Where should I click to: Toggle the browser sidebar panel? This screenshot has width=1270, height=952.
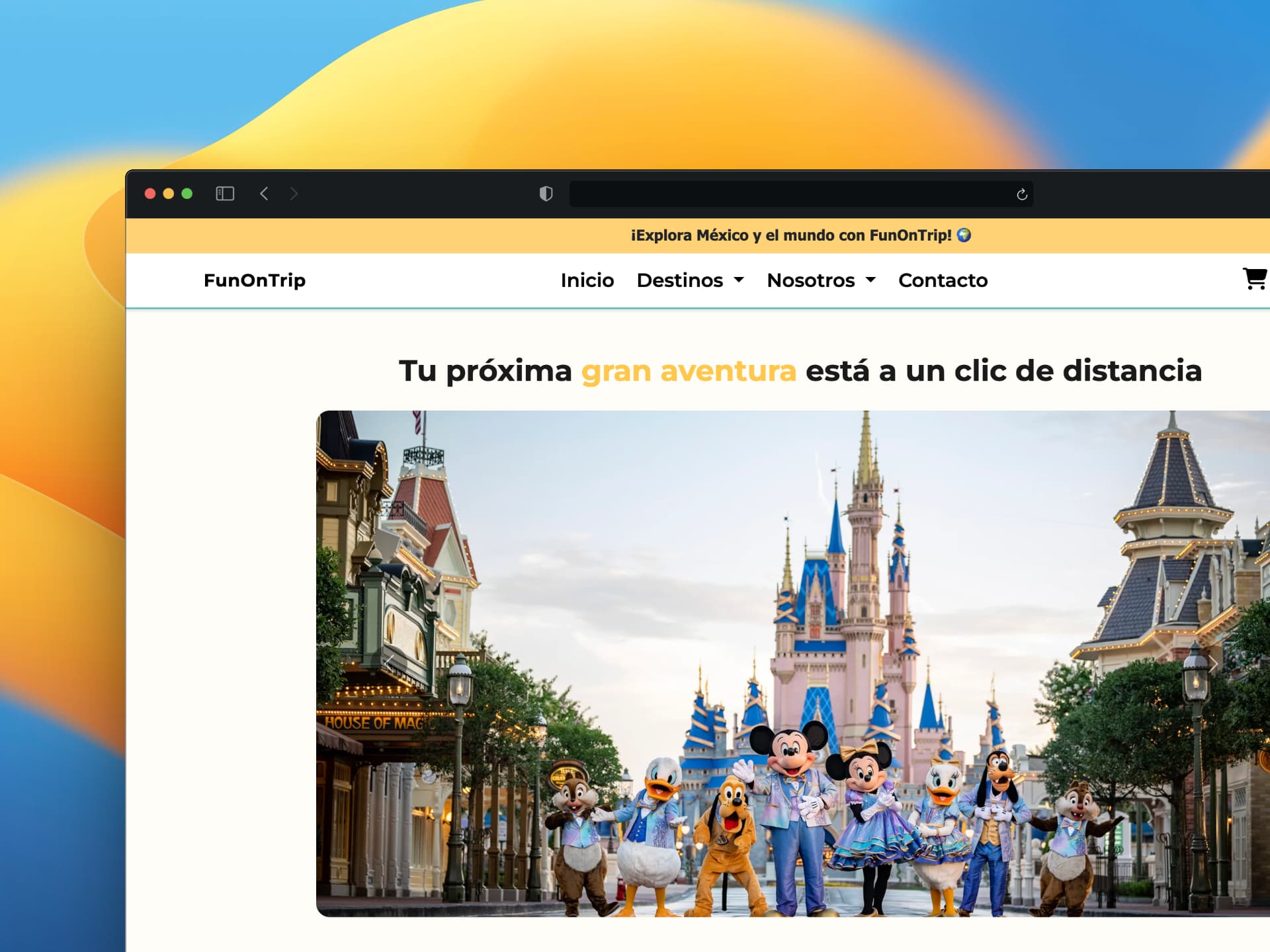point(225,194)
